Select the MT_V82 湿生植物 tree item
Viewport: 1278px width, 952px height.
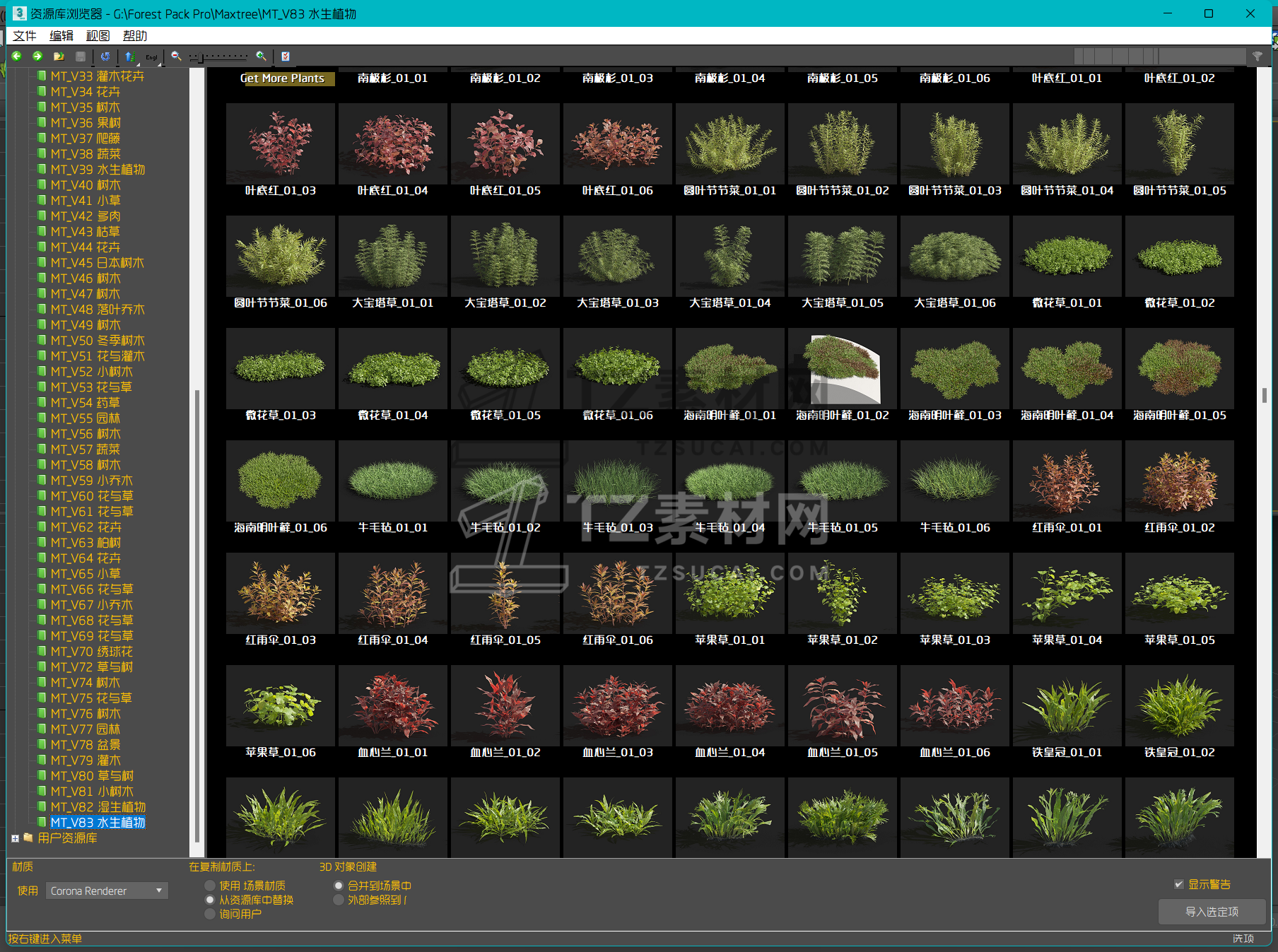click(x=98, y=807)
